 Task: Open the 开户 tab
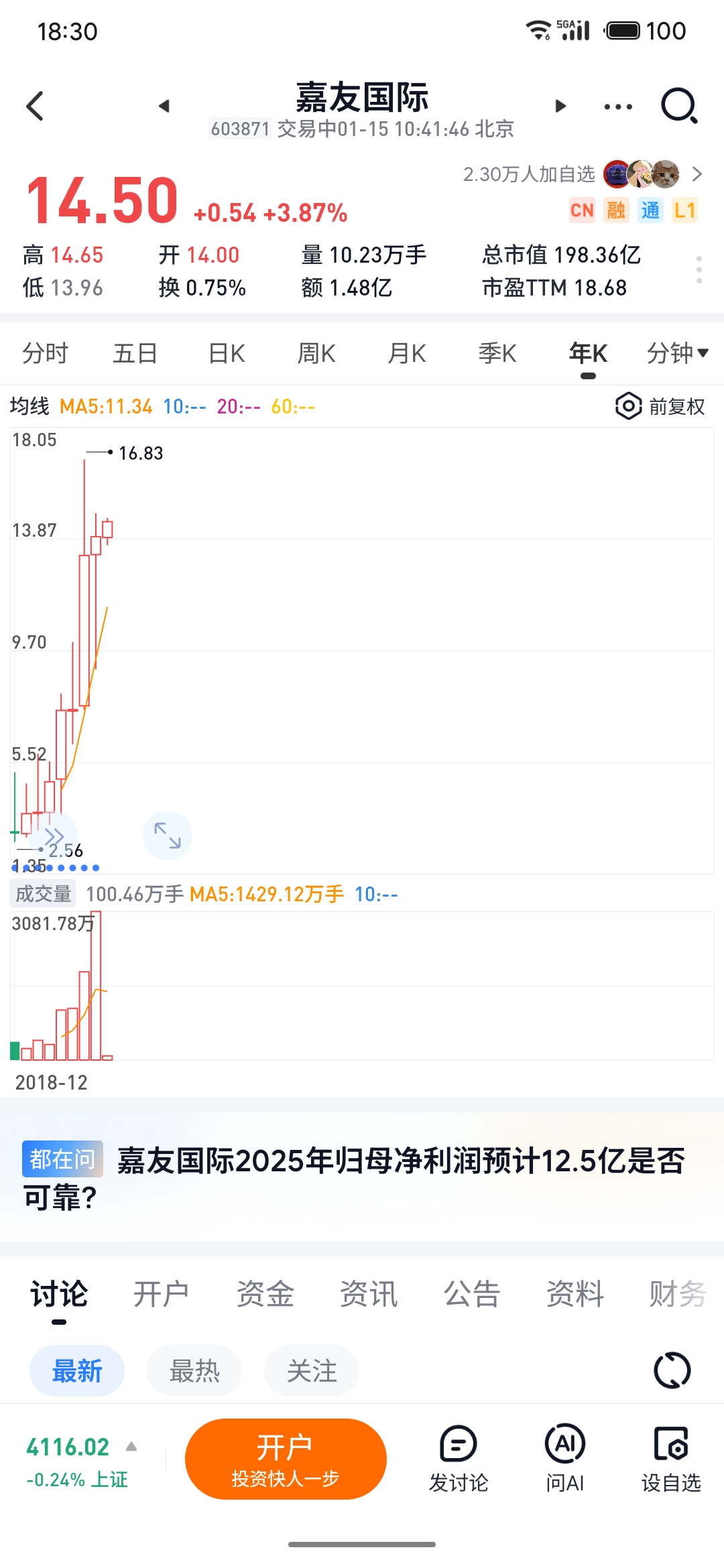click(x=161, y=1294)
